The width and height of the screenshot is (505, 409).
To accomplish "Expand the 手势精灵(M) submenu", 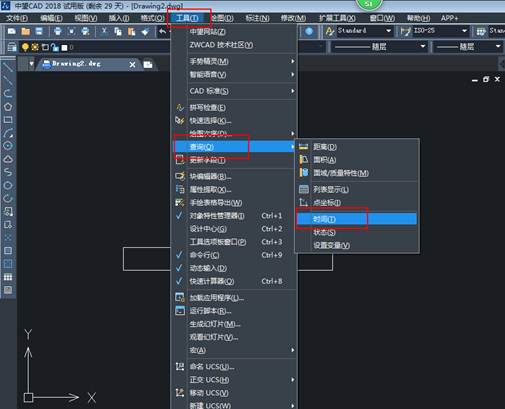I will point(233,61).
